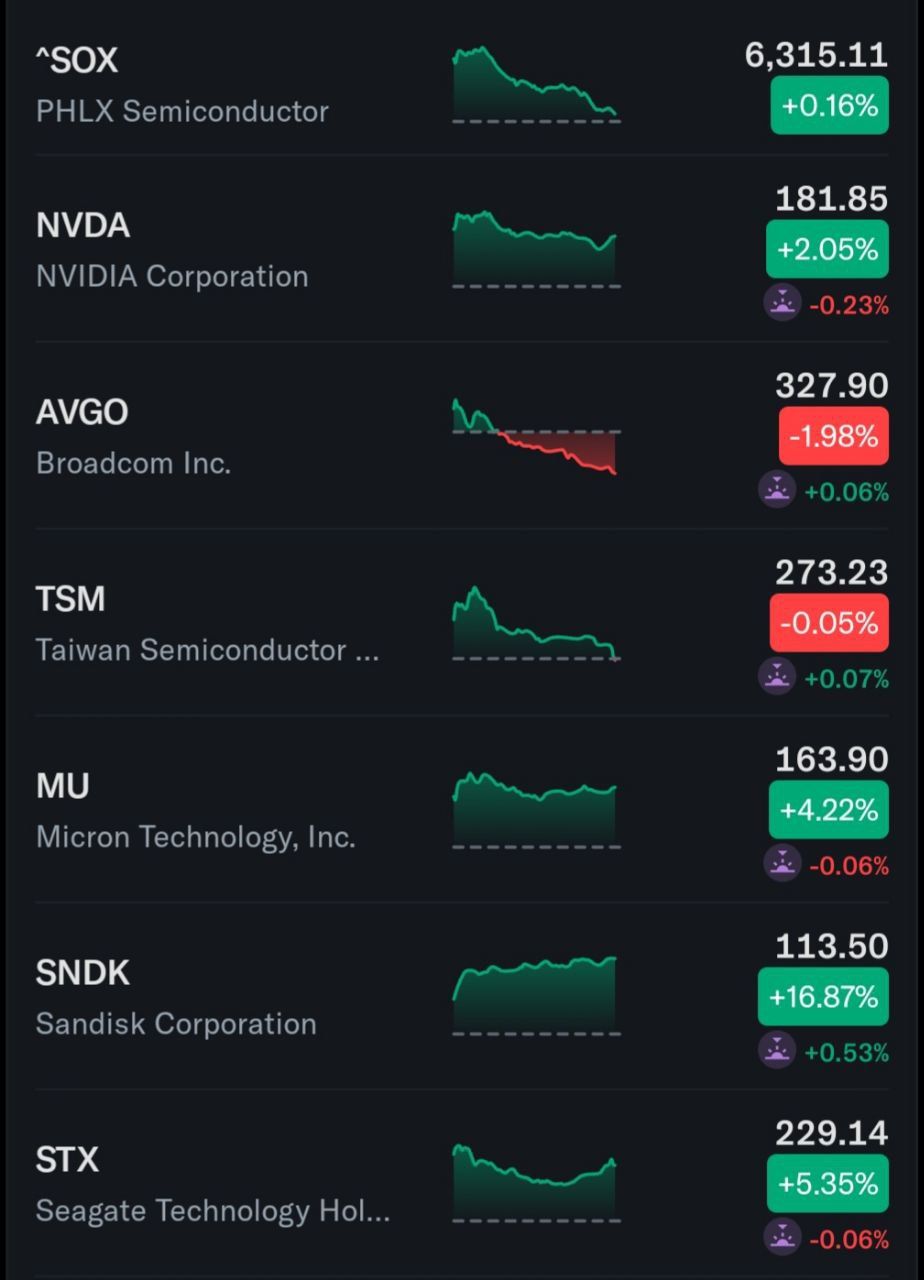Tap the pre-market sunrise icon for TSM

pos(777,677)
